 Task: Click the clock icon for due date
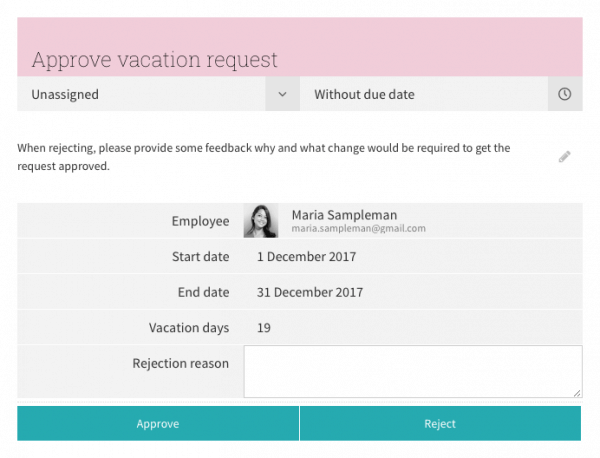(x=565, y=94)
